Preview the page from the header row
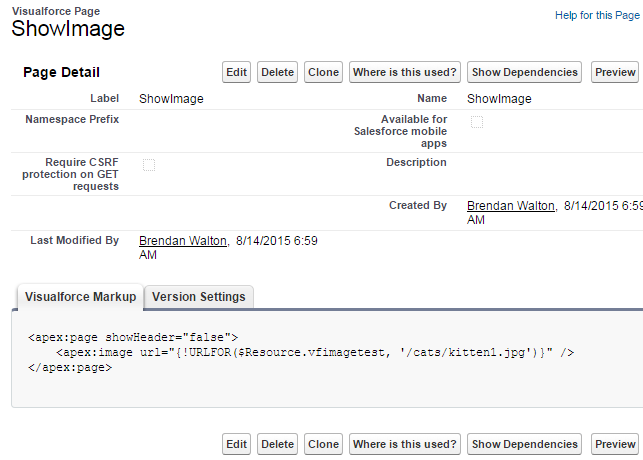 coord(615,72)
